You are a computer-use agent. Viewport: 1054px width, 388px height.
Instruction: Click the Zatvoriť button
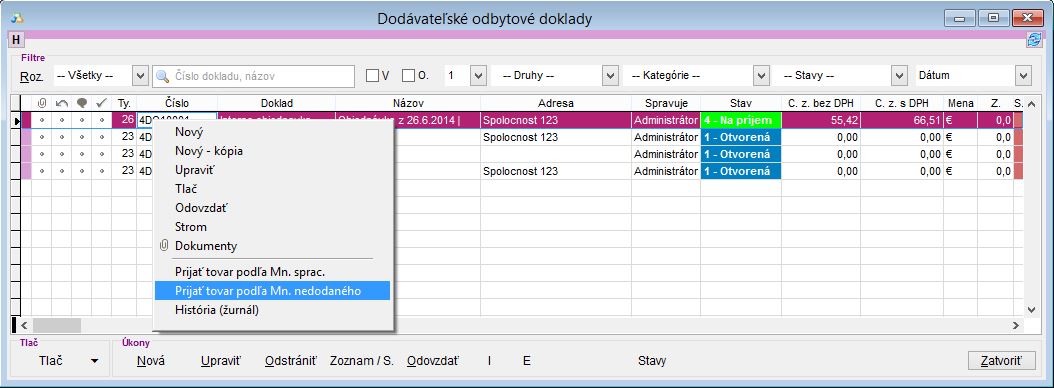pos(1002,360)
